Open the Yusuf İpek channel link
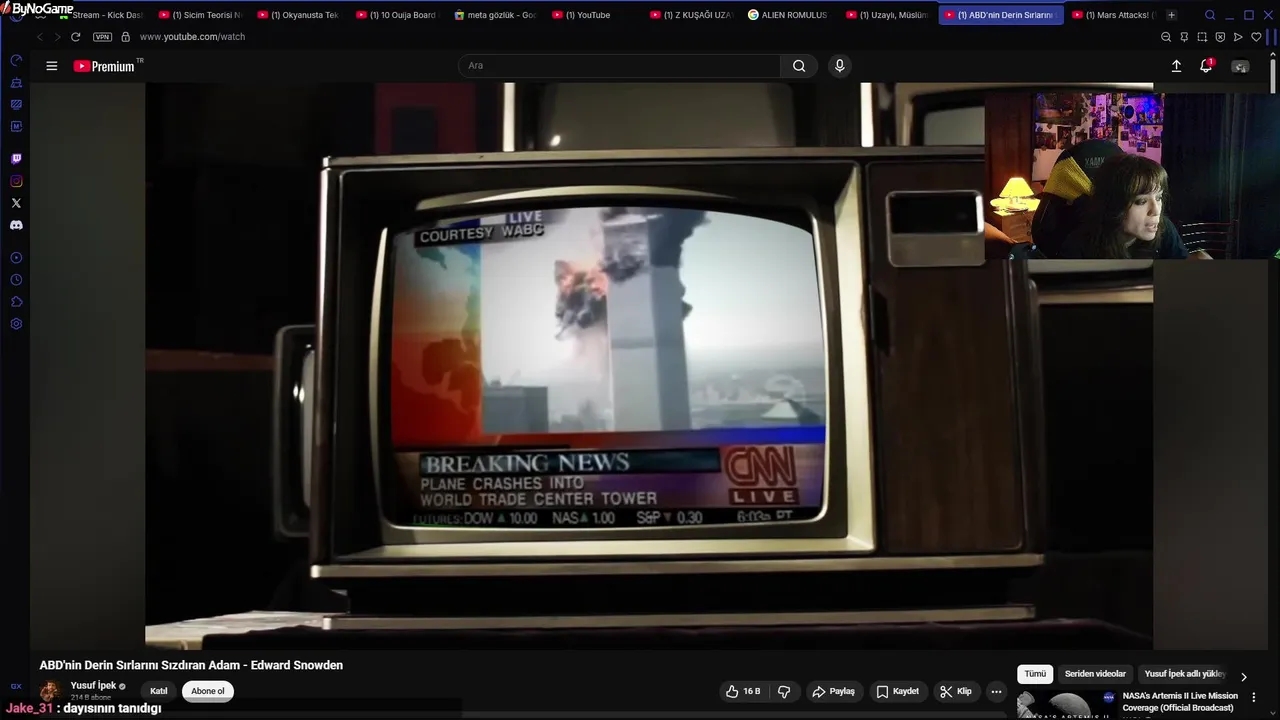This screenshot has width=1280, height=720. coord(93,686)
